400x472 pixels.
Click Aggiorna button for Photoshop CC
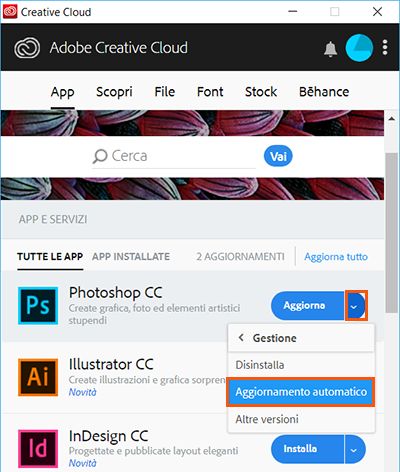(307, 306)
